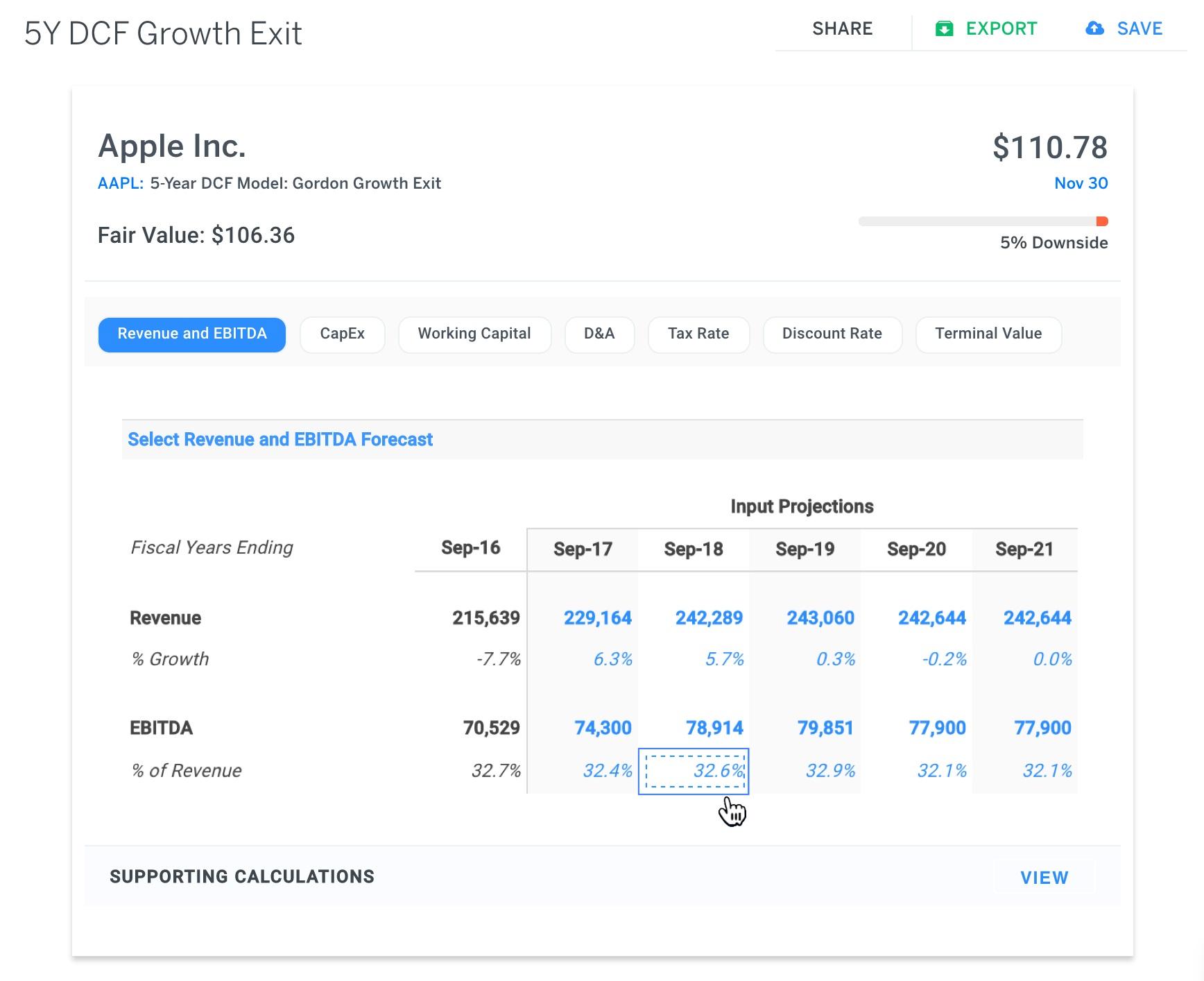Open the Terminal Value tab
Viewport: 1204px width, 981px height.
[988, 334]
